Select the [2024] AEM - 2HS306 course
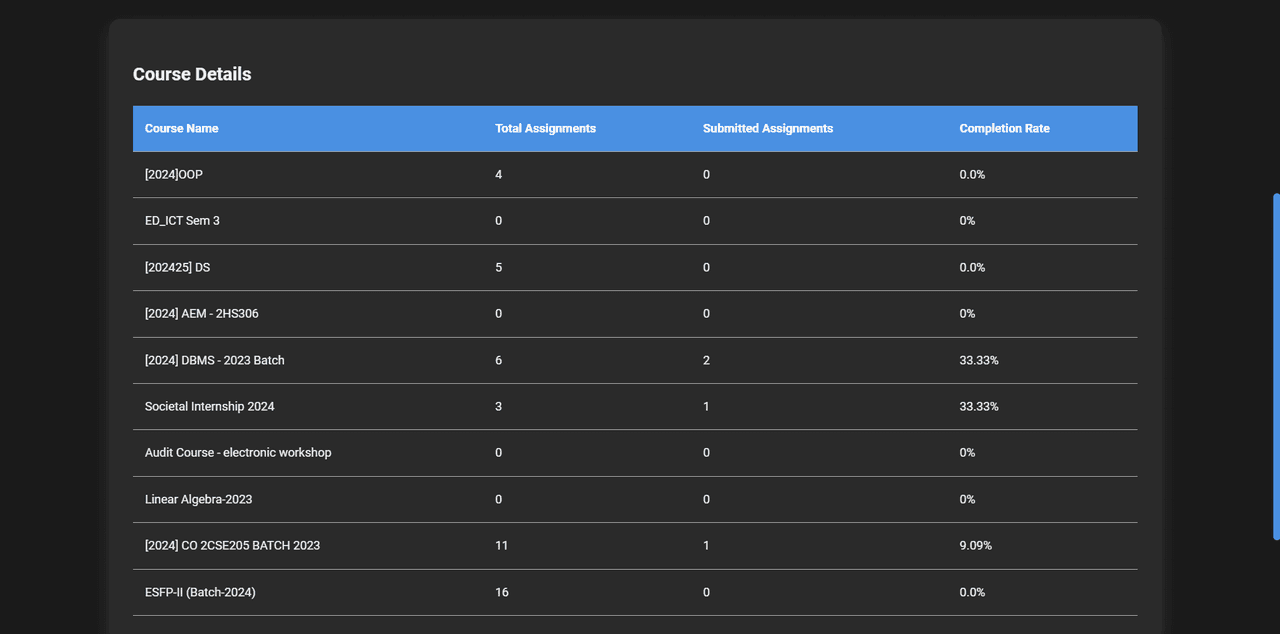1280x634 pixels. click(x=201, y=314)
